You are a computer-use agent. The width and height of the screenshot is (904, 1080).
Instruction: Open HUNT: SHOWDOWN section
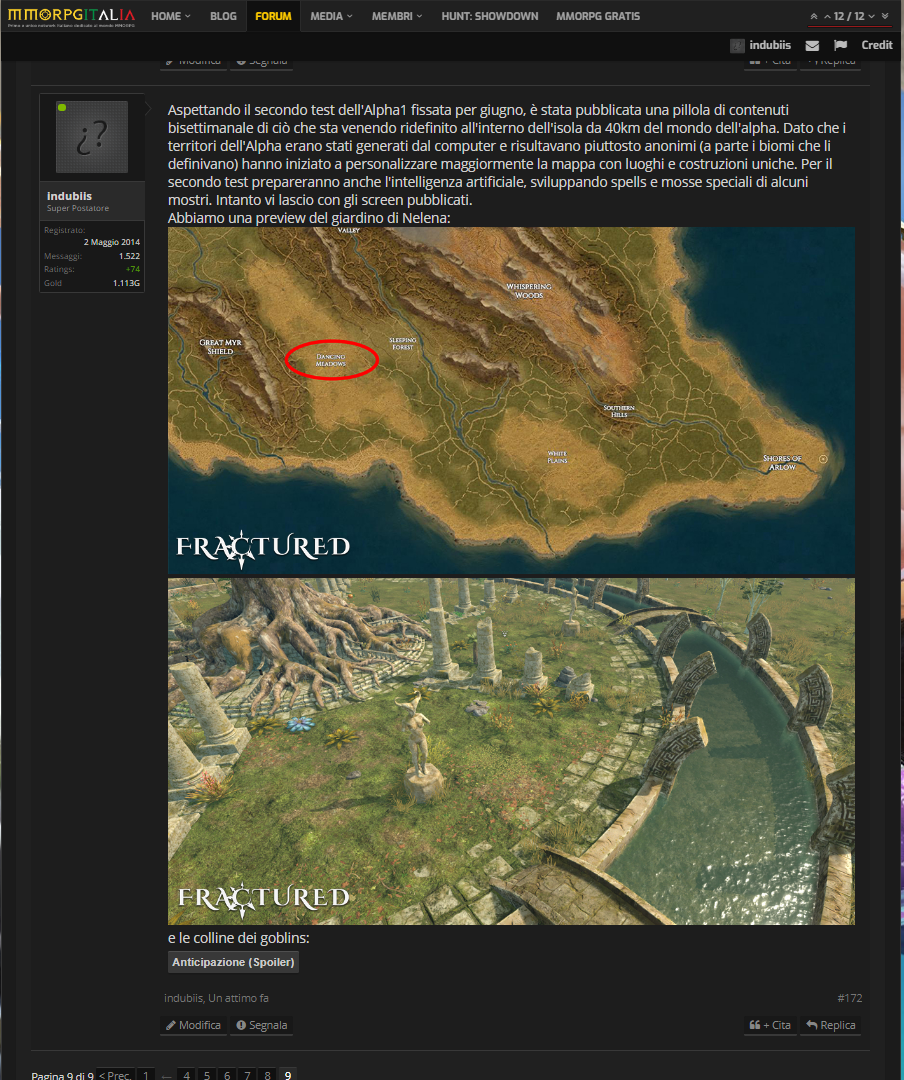coord(490,16)
